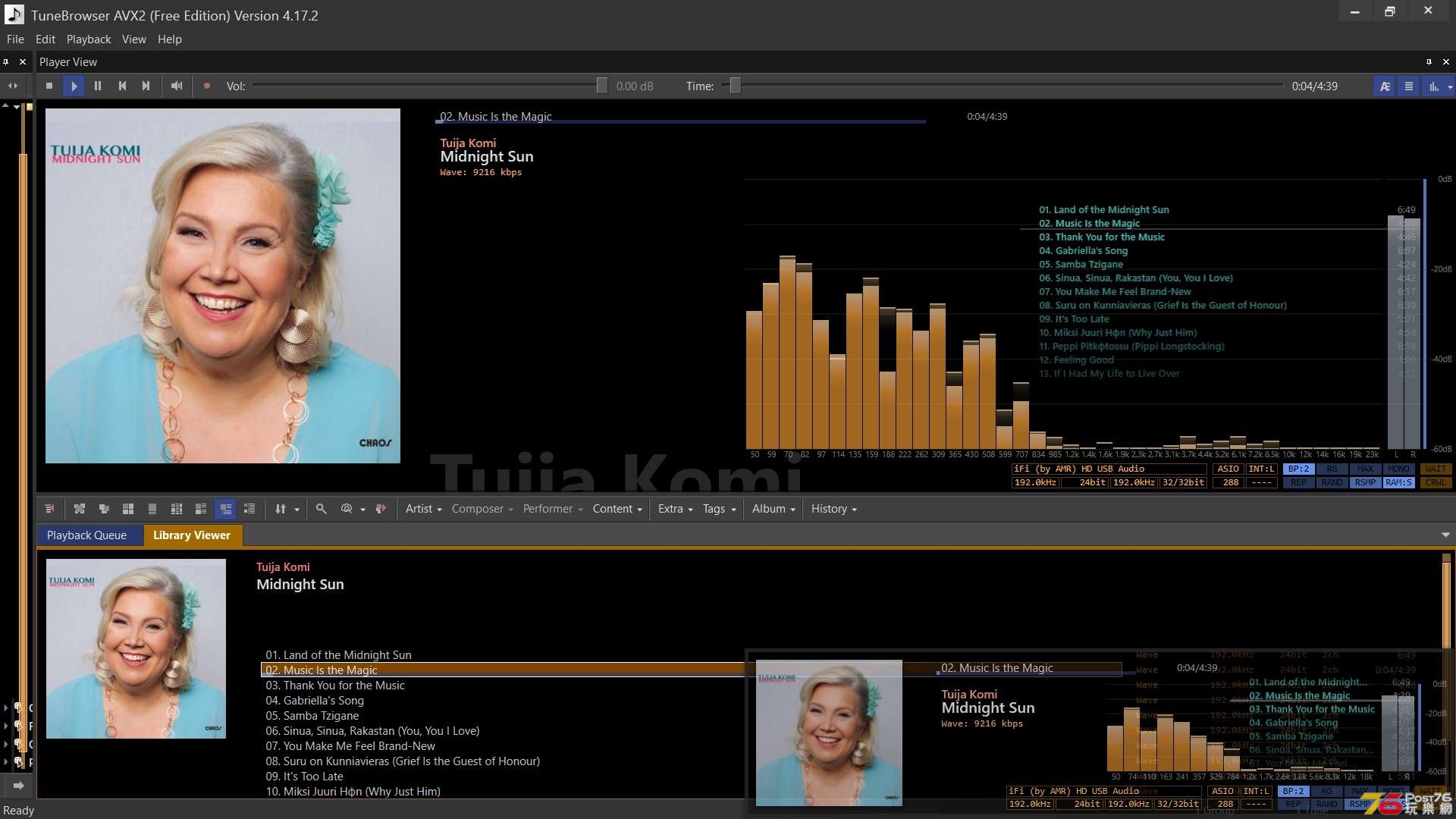Click the ASIO driver status box
This screenshot has width=1456, height=819.
pos(1228,469)
